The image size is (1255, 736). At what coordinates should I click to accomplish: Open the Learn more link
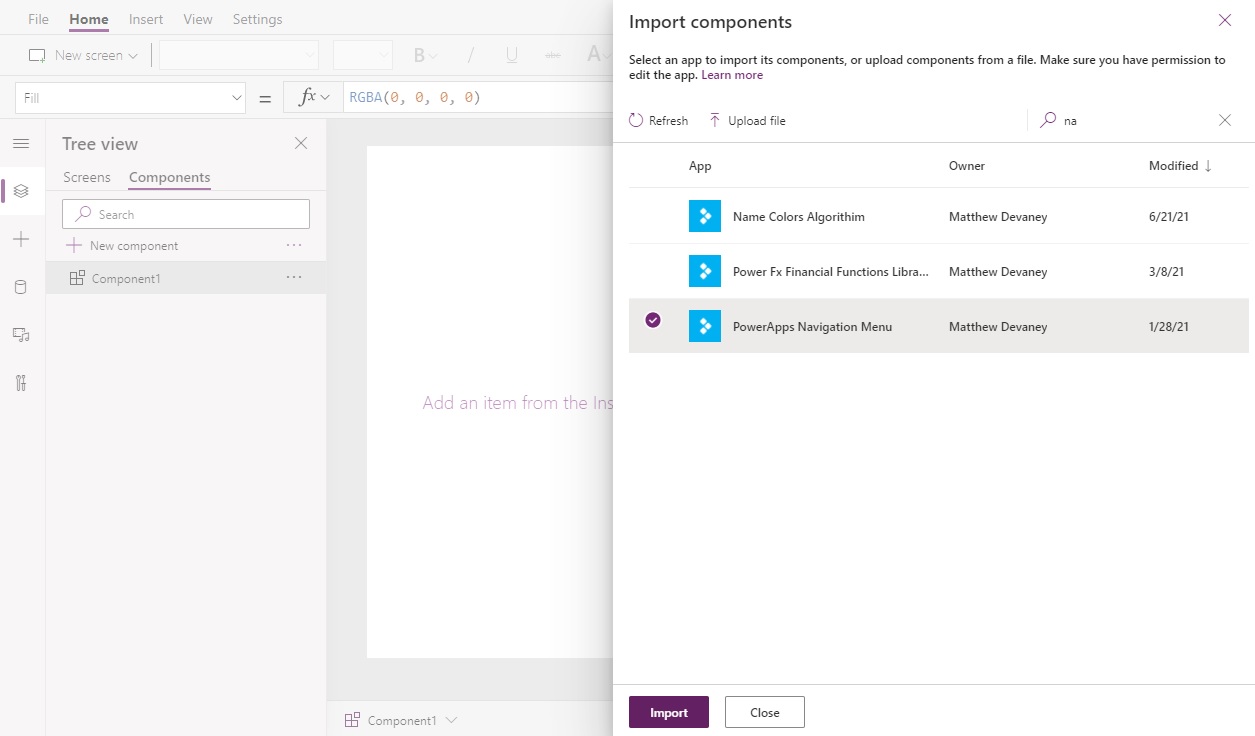tap(733, 74)
